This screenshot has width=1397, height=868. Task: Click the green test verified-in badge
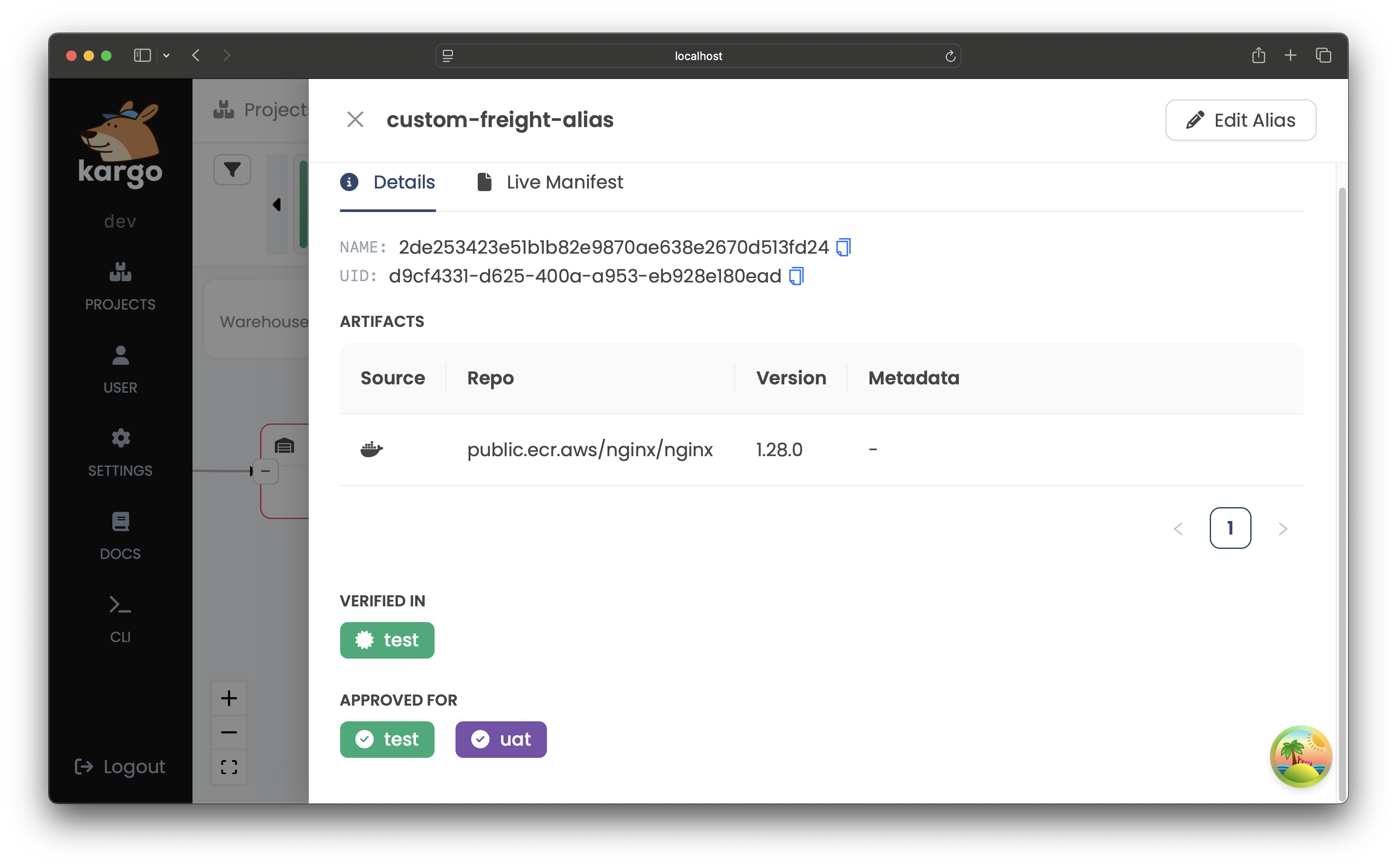coord(387,640)
